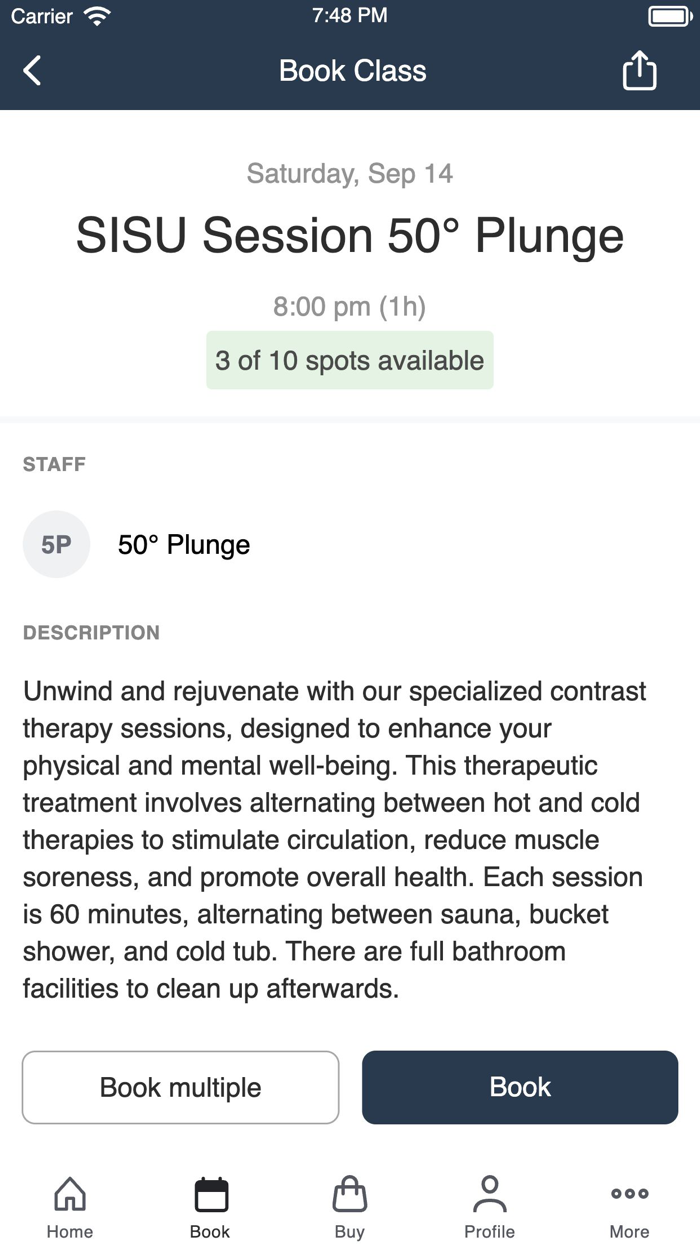Viewport: 700px width, 1244px height.
Task: Tap the back arrow in the navigation bar
Action: 30,70
